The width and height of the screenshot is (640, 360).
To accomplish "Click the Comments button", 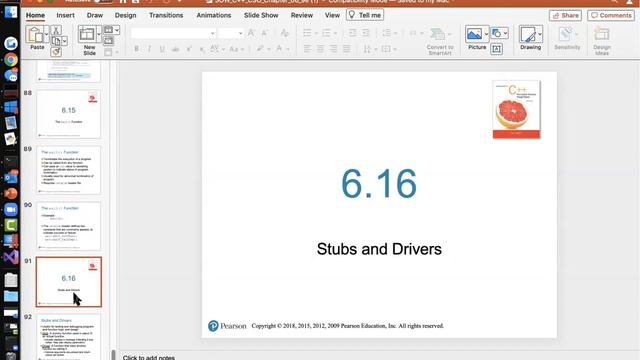I will pyautogui.click(x=611, y=15).
